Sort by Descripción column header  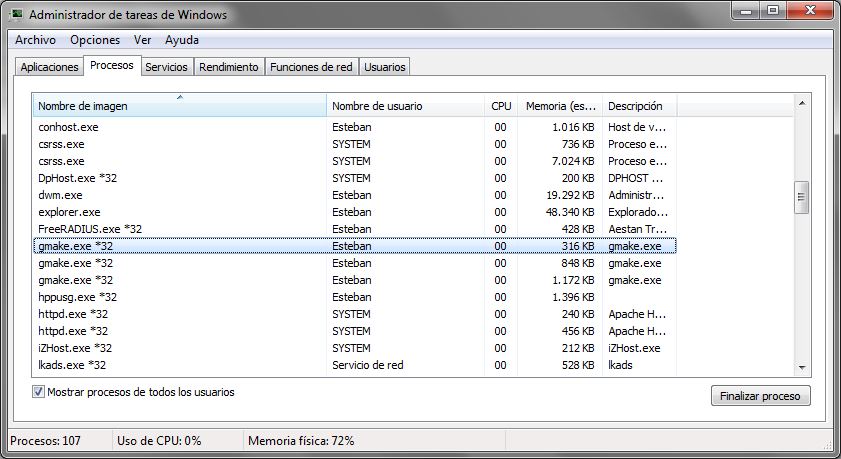click(x=639, y=106)
